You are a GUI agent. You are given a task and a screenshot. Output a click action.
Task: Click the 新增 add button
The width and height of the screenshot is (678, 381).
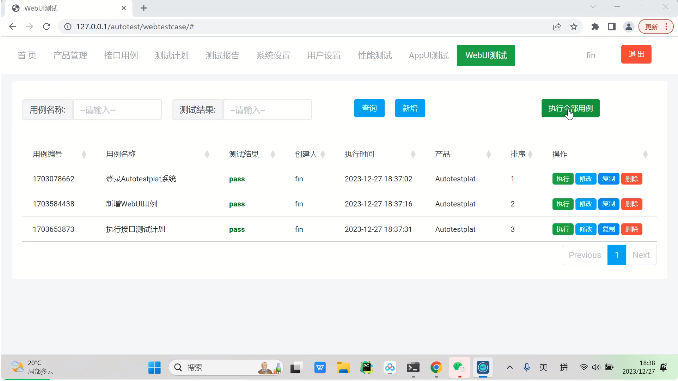[x=410, y=108]
